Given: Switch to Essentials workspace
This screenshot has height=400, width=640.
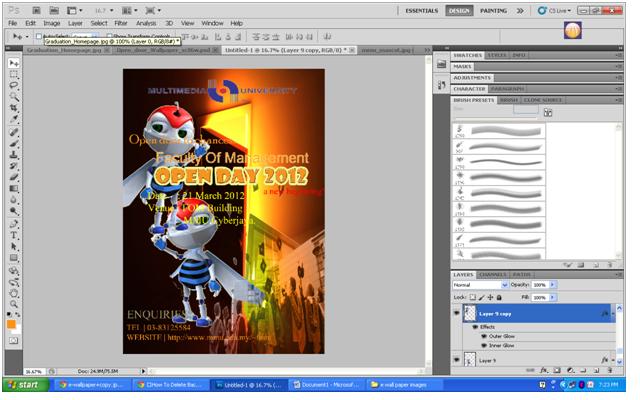Looking at the screenshot, I should tap(421, 11).
